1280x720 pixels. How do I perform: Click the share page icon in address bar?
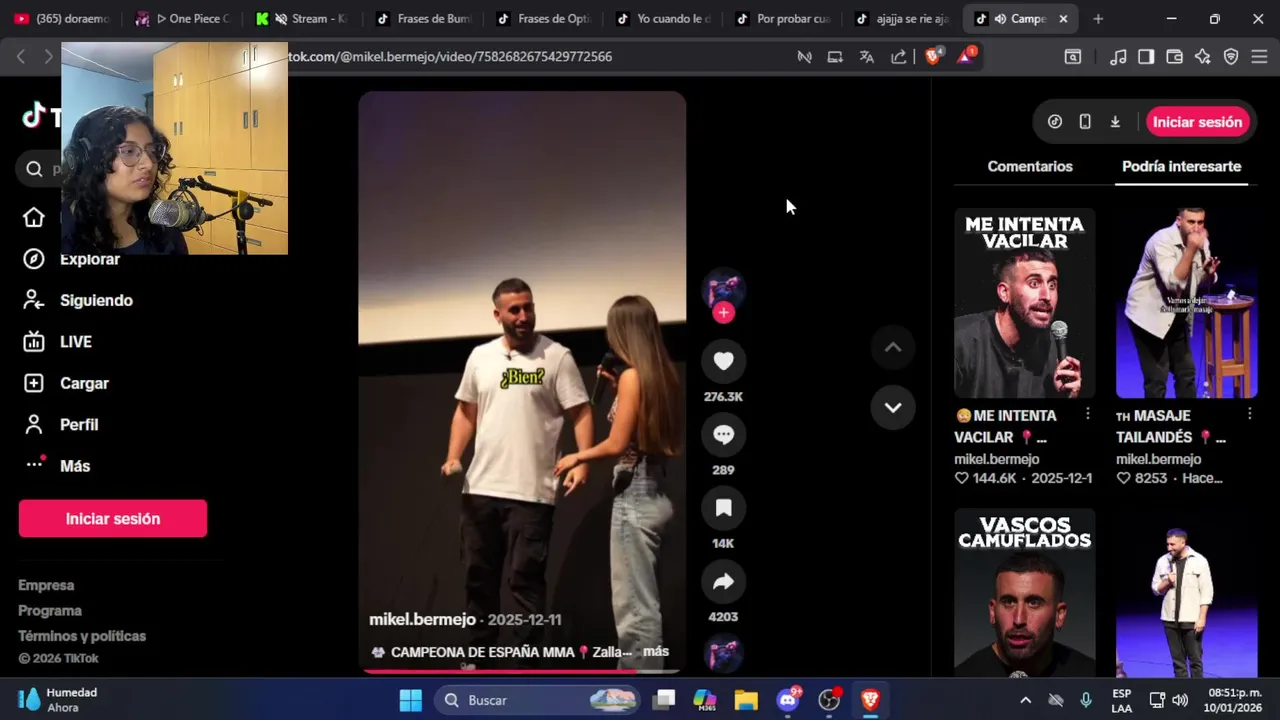point(899,57)
